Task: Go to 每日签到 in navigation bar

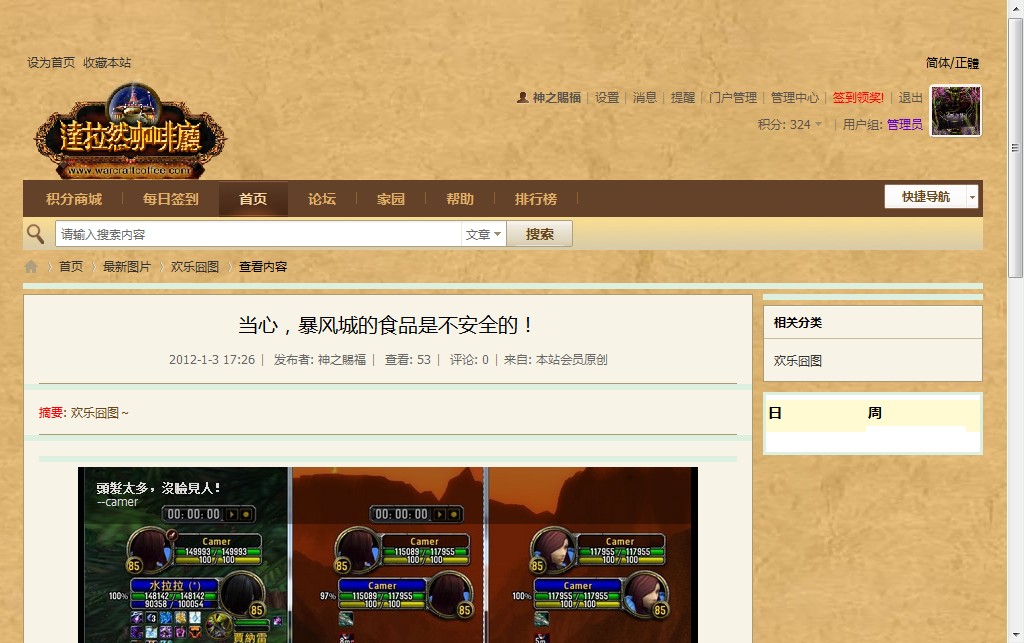Action: (170, 199)
